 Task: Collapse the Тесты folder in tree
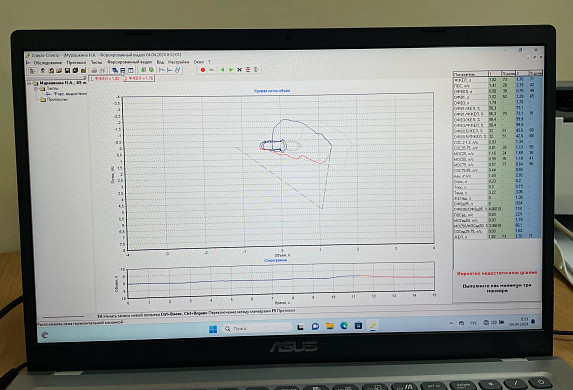pos(36,89)
